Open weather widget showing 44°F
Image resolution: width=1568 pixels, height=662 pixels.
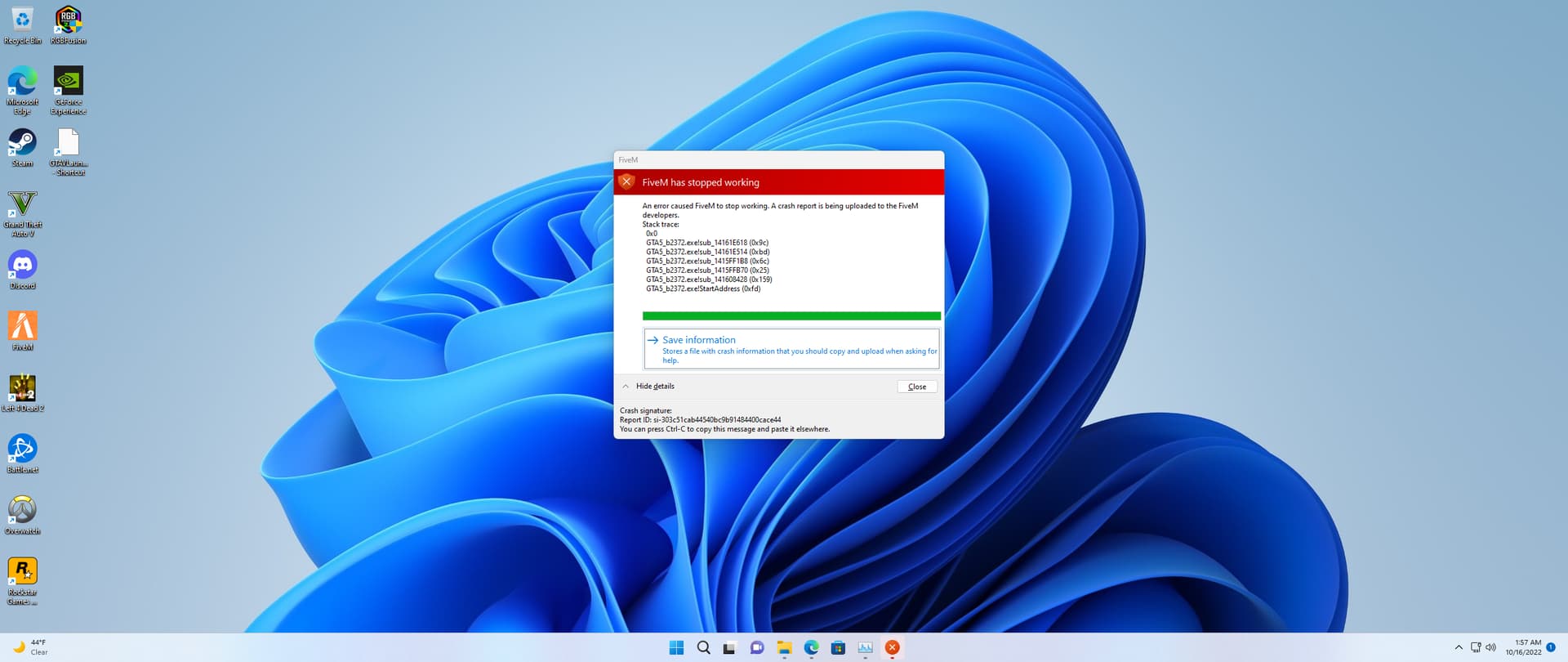click(x=31, y=647)
